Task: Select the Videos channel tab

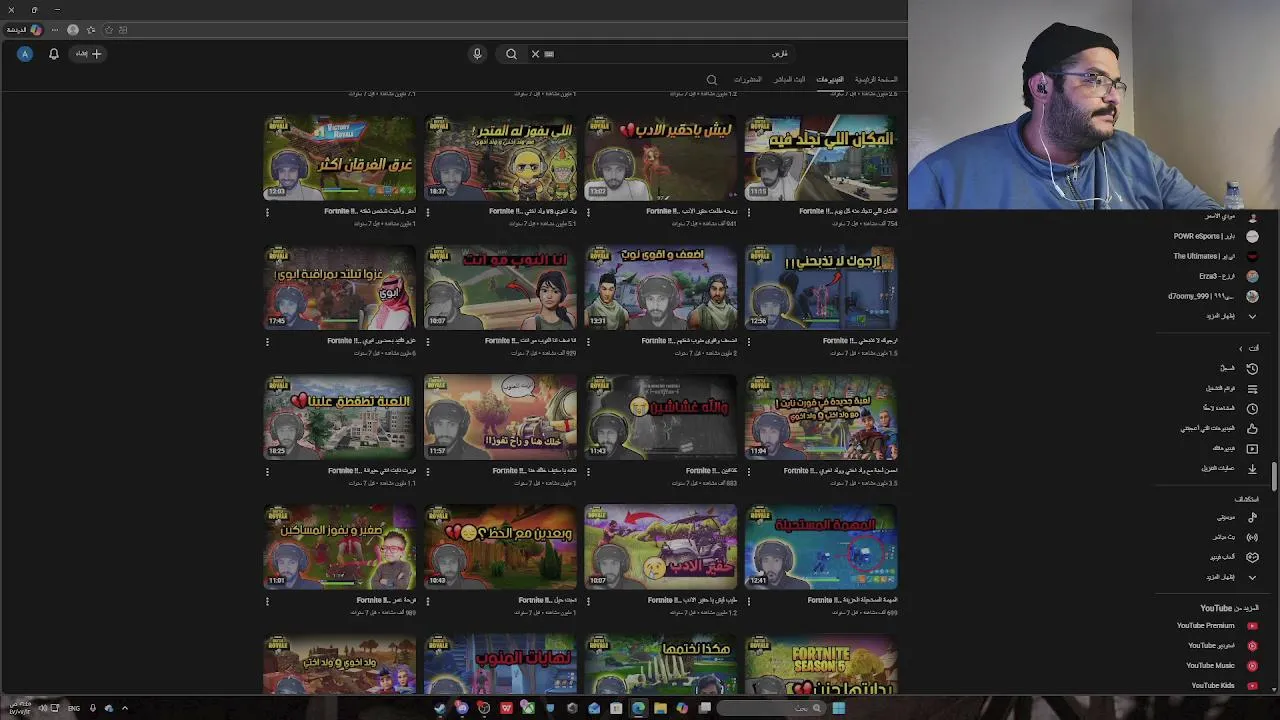Action: pos(830,79)
